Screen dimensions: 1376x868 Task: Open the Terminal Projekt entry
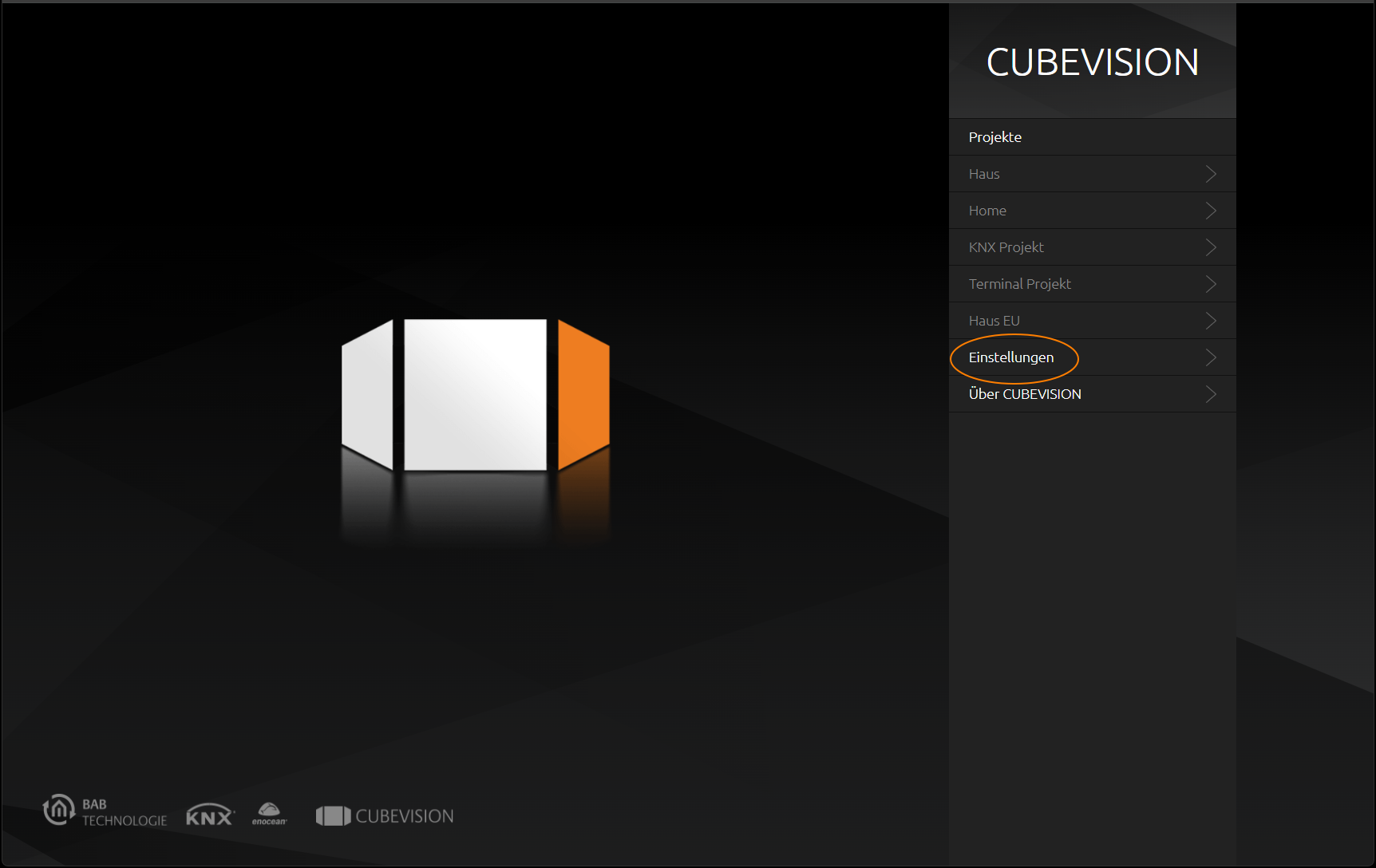[x=1092, y=284]
